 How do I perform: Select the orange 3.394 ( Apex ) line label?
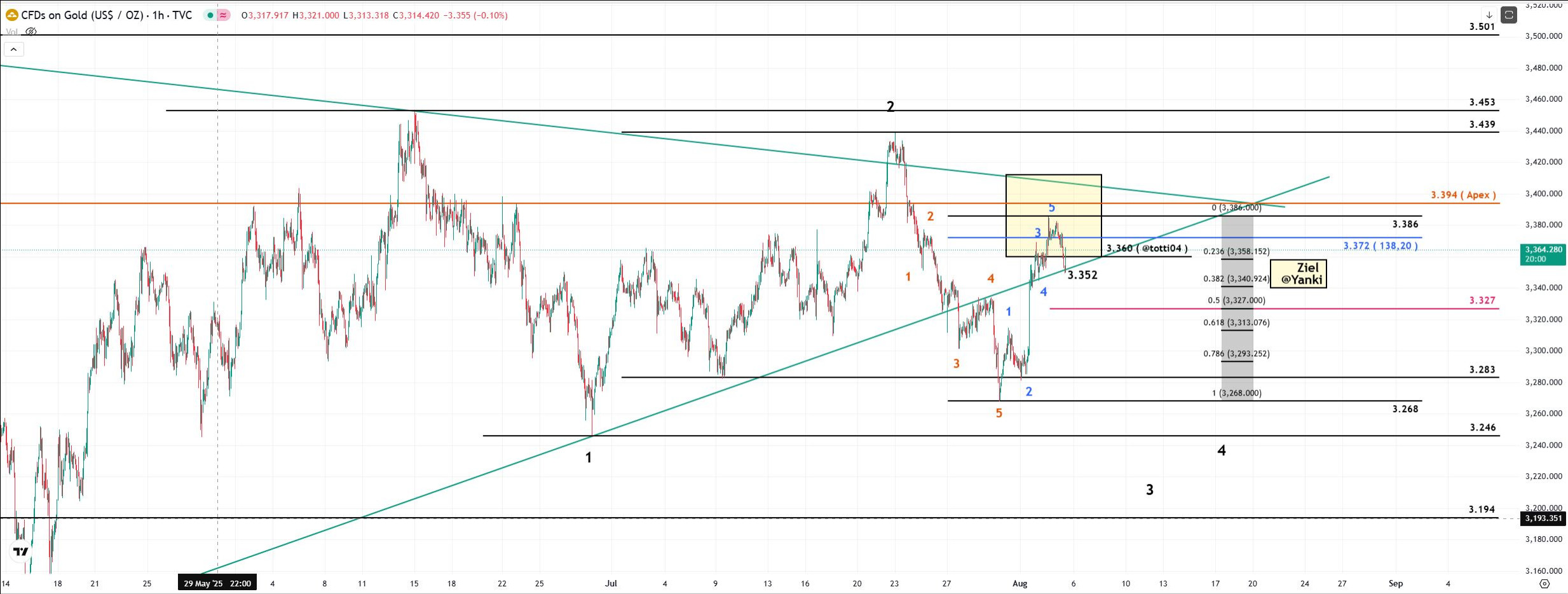coord(1463,195)
